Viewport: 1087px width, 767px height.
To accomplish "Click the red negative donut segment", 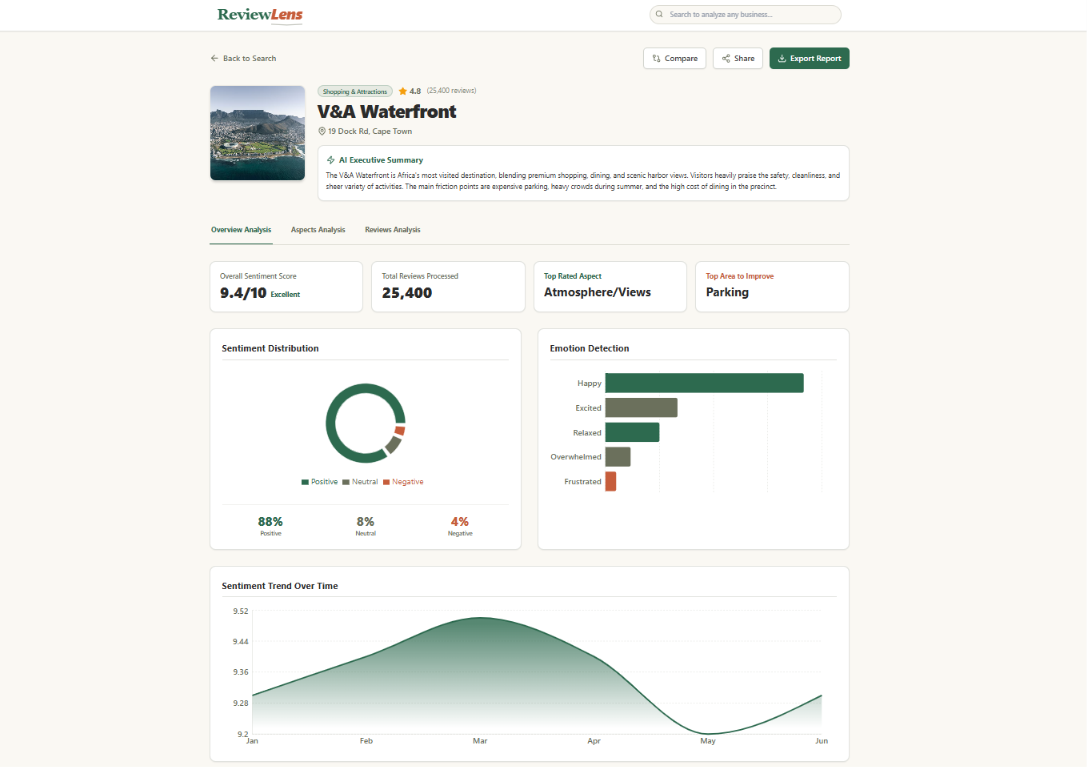I will pos(400,431).
